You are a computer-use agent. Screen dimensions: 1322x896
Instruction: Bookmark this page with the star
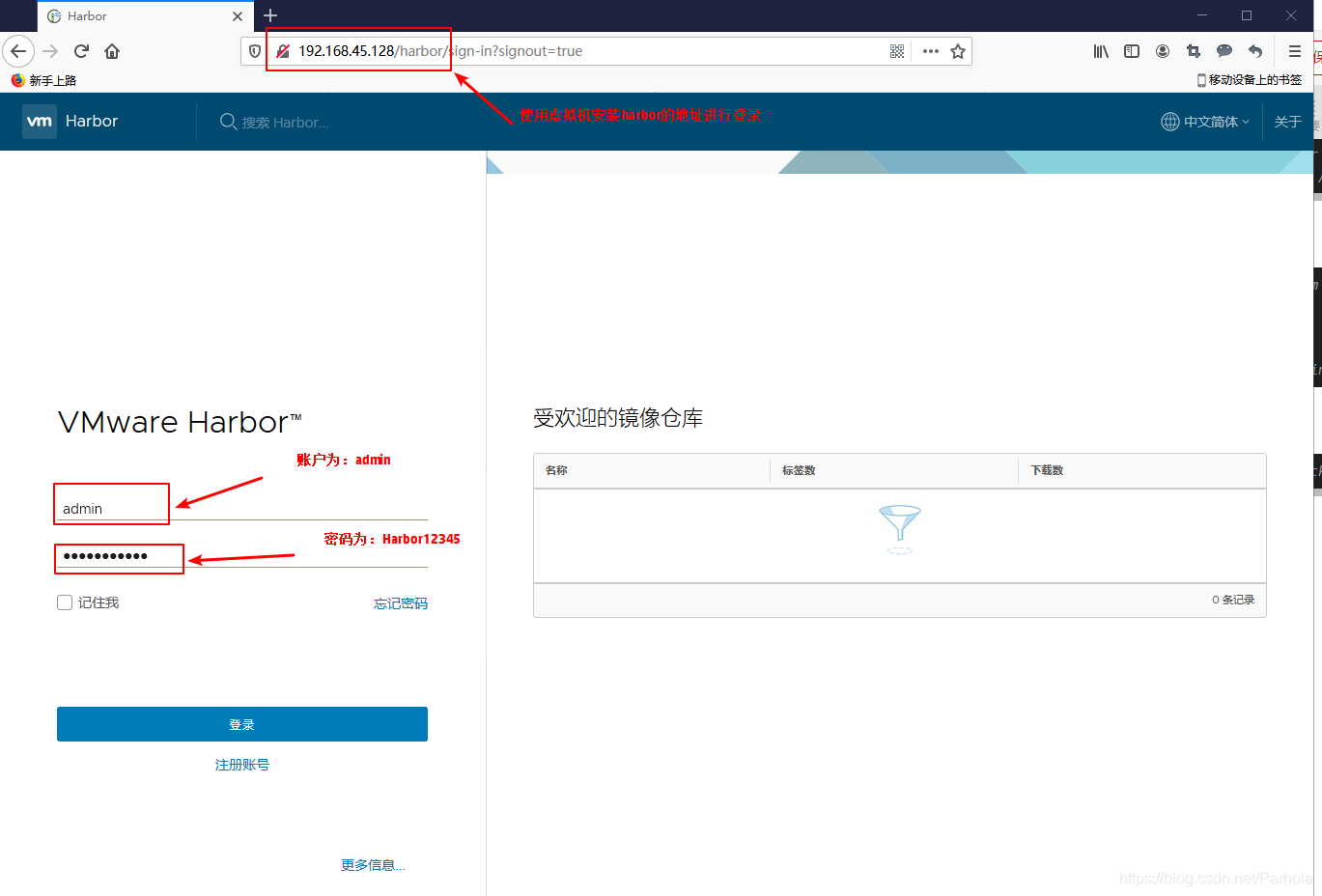(x=958, y=51)
